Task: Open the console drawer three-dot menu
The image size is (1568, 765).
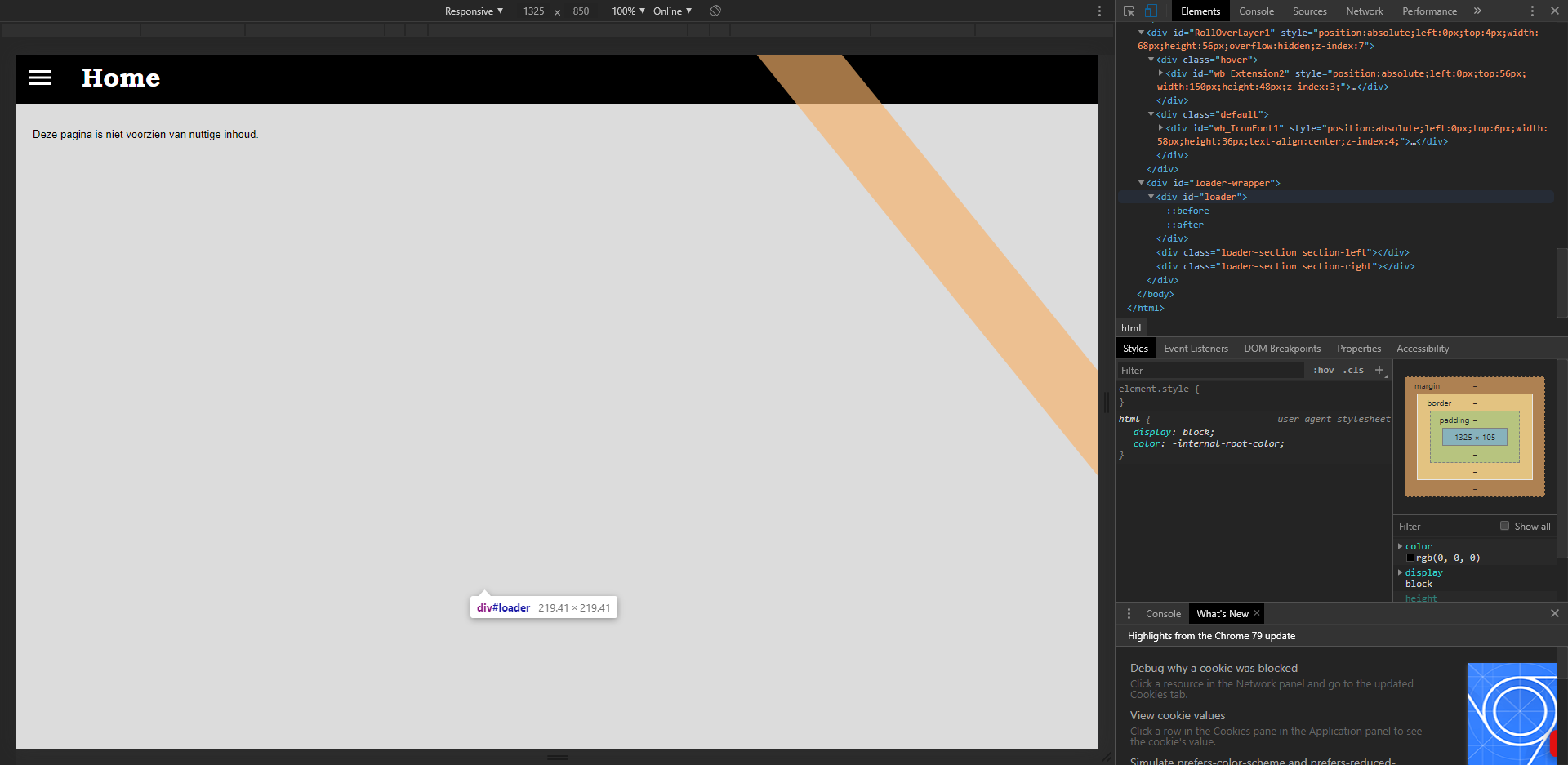Action: click(x=1129, y=614)
